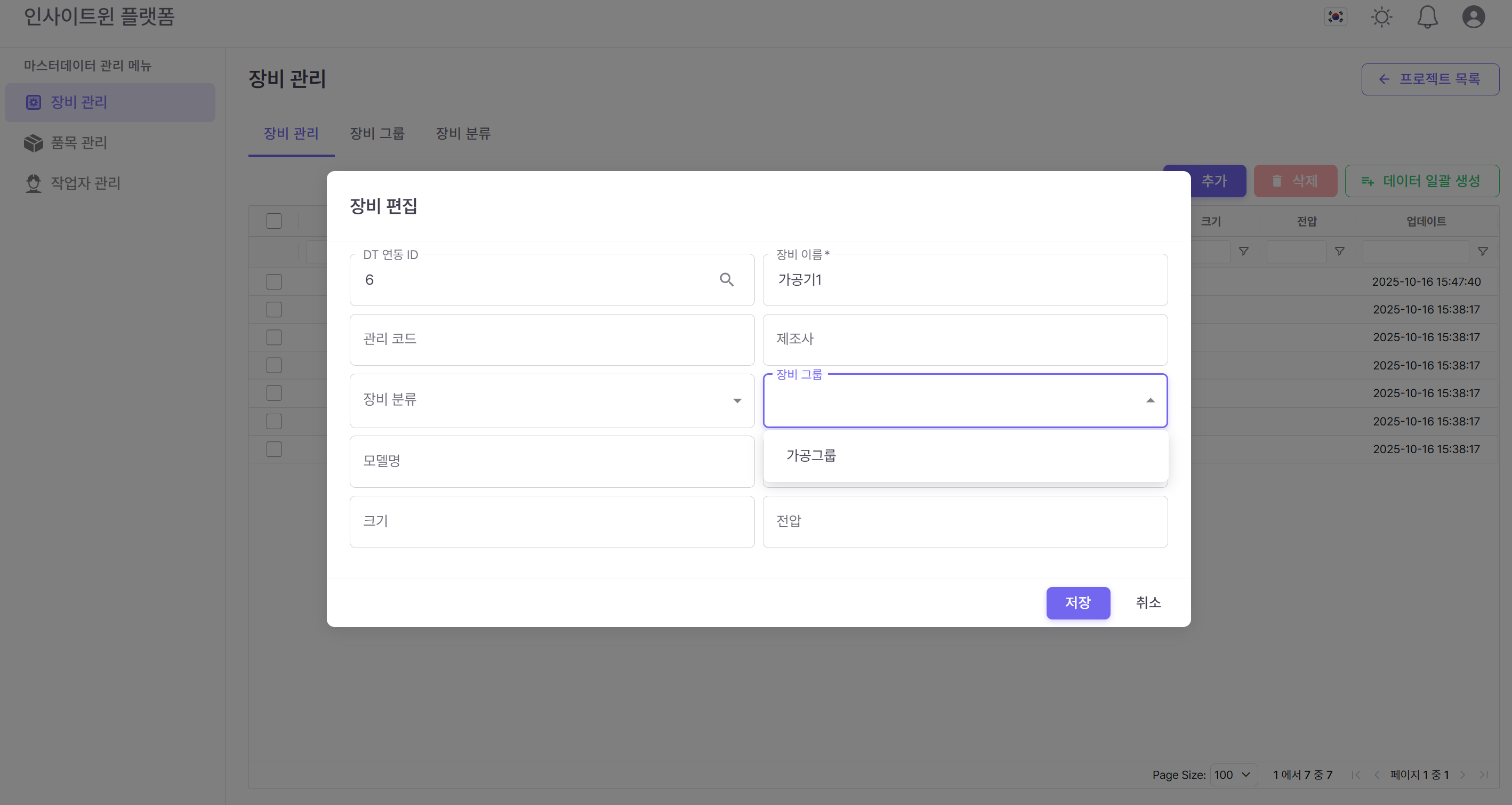The width and height of the screenshot is (1512, 805).
Task: Check the last table row checkbox
Action: tap(274, 449)
